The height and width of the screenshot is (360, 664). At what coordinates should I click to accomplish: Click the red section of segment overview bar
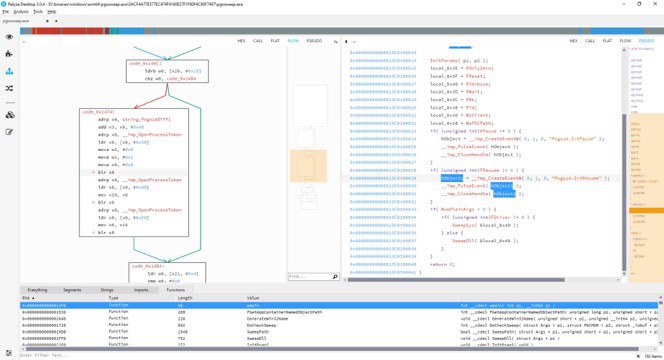tap(68, 31)
